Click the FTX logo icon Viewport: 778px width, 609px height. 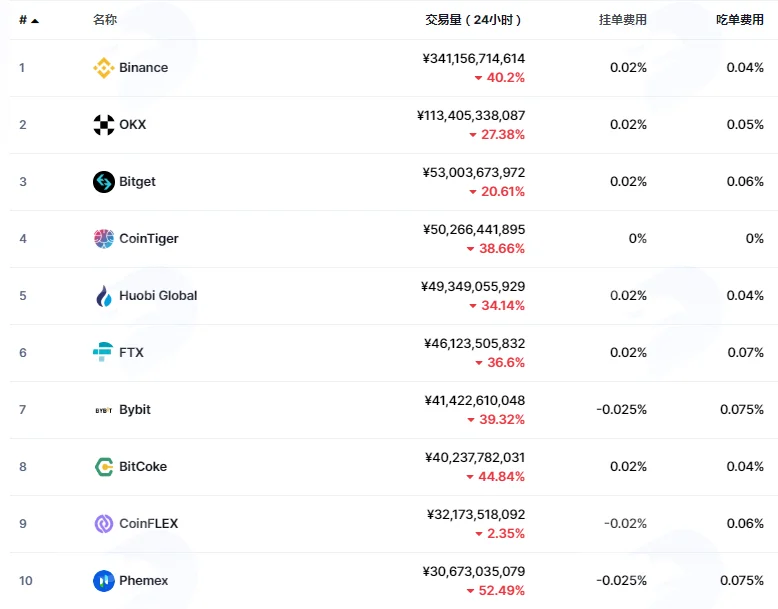click(103, 352)
